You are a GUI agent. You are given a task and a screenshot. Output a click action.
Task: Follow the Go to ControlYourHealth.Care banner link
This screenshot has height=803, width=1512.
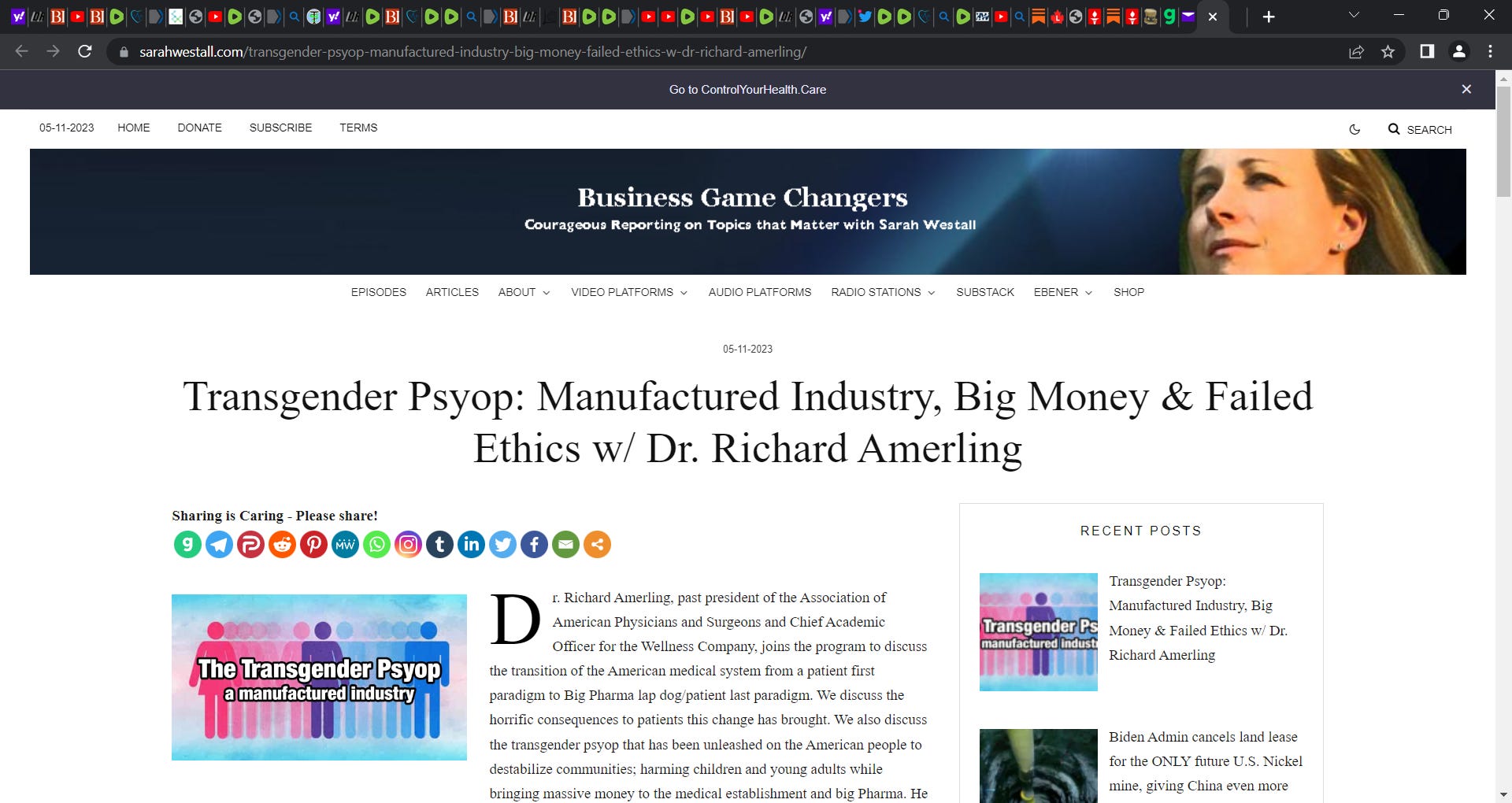(x=747, y=90)
